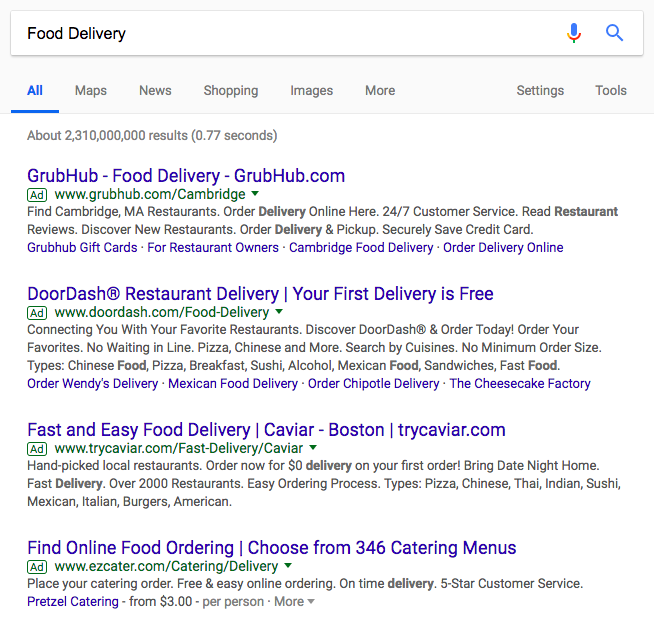Click the voice search microphone icon
The height and width of the screenshot is (630, 654).
click(x=574, y=33)
